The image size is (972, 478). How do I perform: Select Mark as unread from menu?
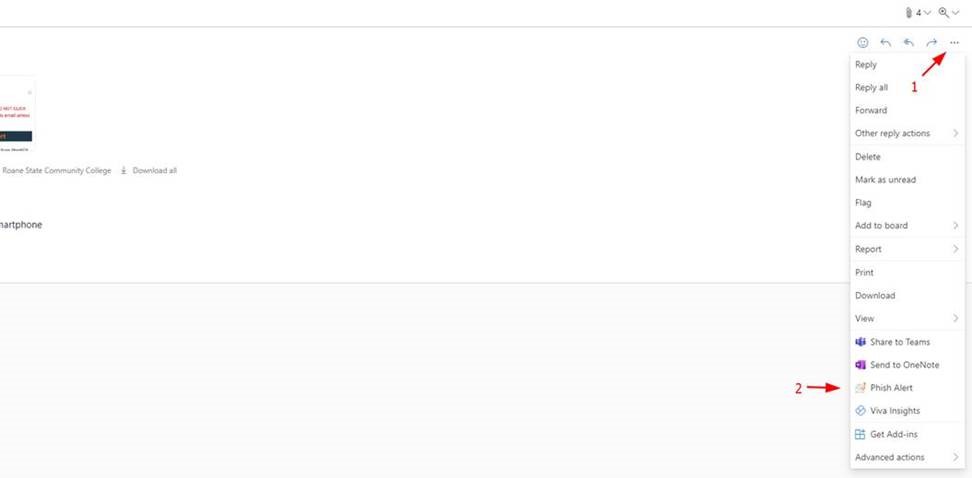(885, 180)
